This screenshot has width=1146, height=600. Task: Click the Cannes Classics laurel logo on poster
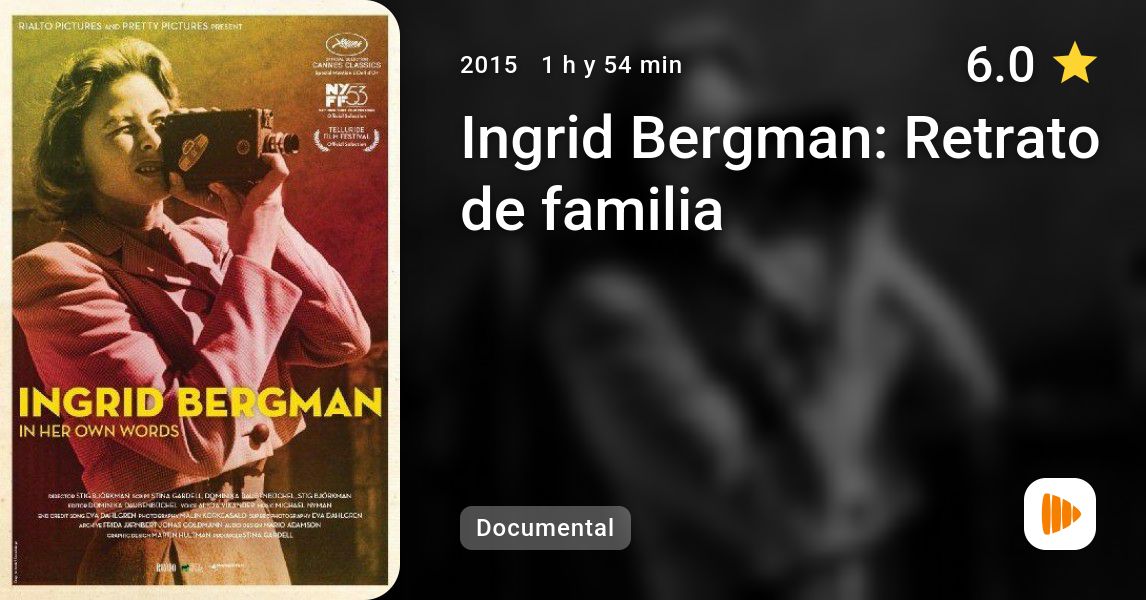point(346,54)
